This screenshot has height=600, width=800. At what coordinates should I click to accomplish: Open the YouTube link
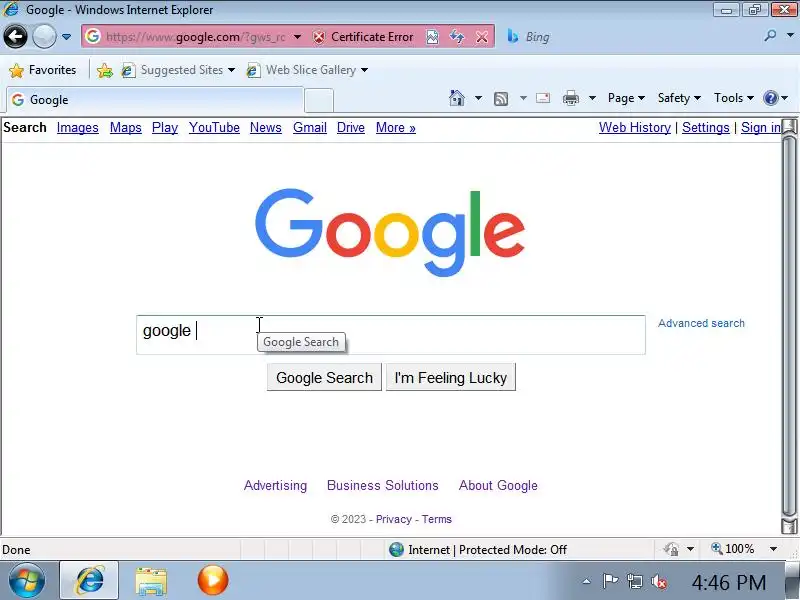(214, 128)
